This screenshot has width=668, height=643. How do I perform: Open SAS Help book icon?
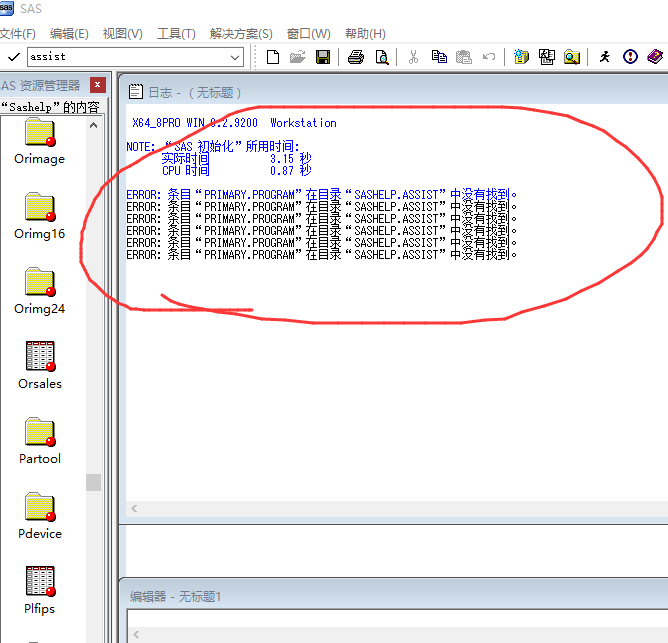(x=655, y=57)
